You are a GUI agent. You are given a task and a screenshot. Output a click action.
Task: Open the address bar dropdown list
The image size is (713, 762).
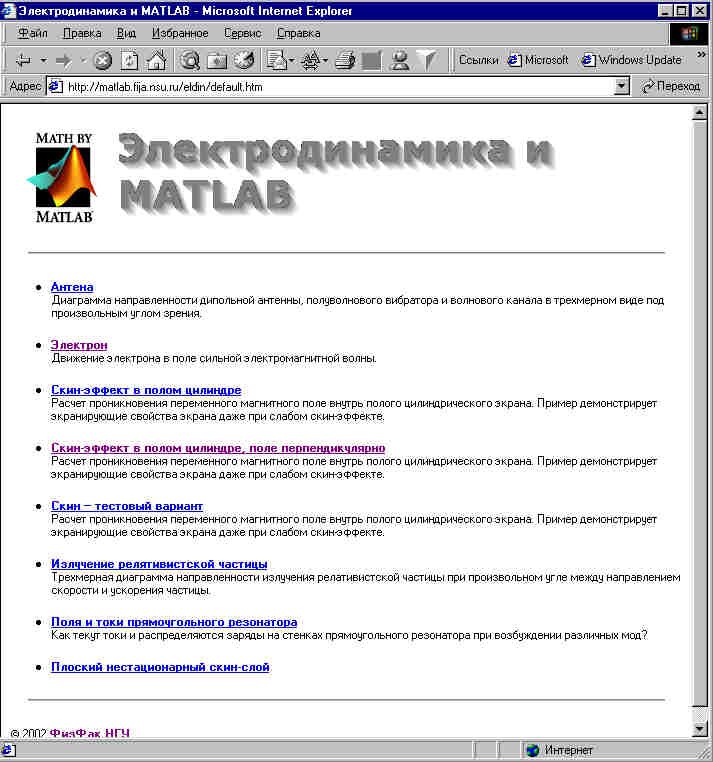tap(621, 87)
